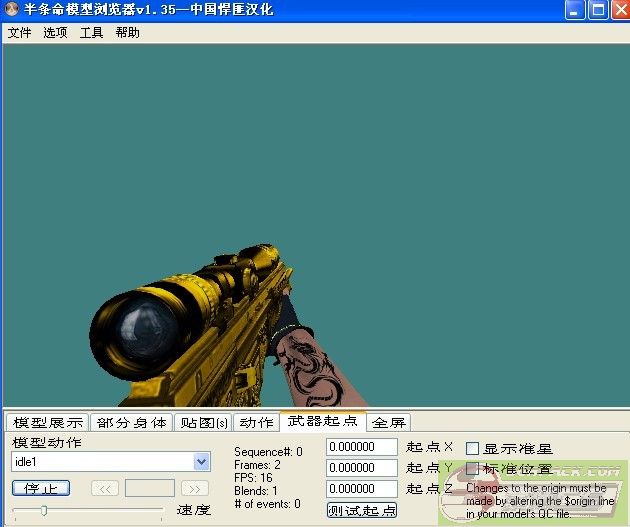Click the 'Sequence#: 0' text
This screenshot has height=527, width=630.
(x=268, y=452)
